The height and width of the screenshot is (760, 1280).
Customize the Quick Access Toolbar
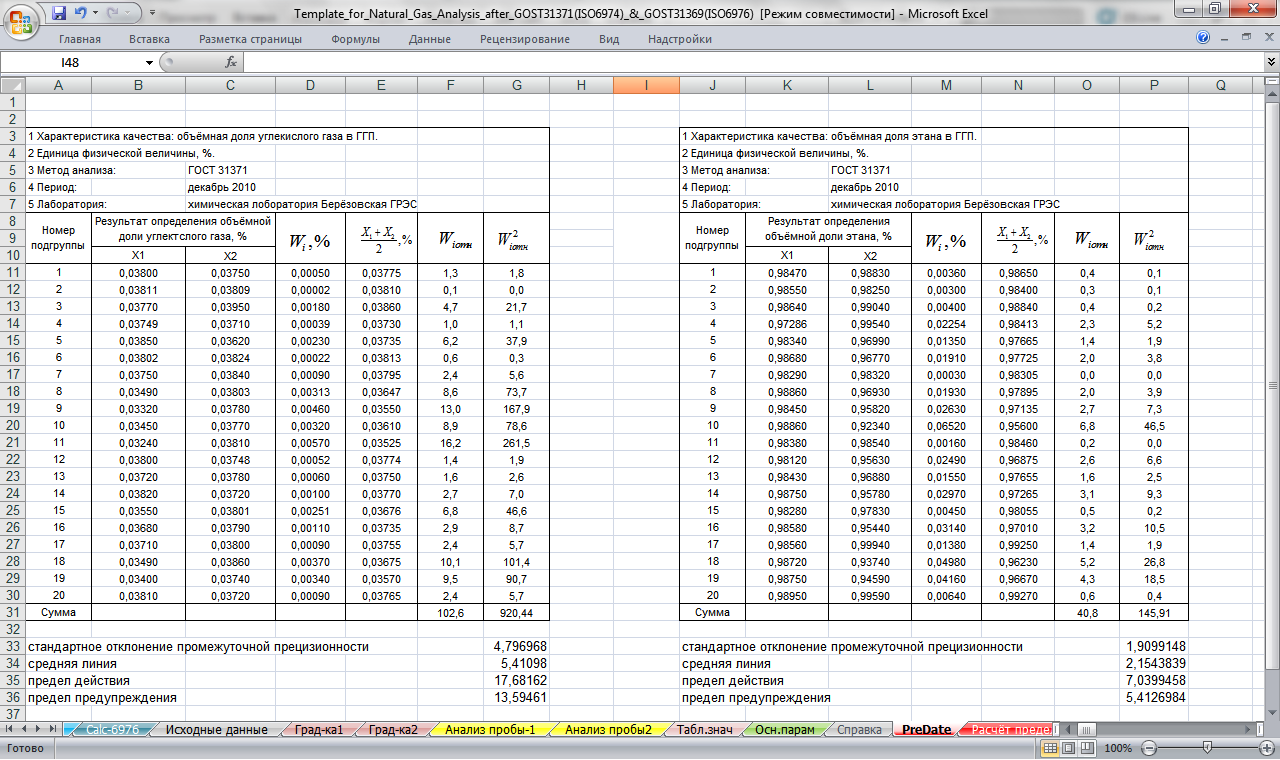[x=151, y=13]
